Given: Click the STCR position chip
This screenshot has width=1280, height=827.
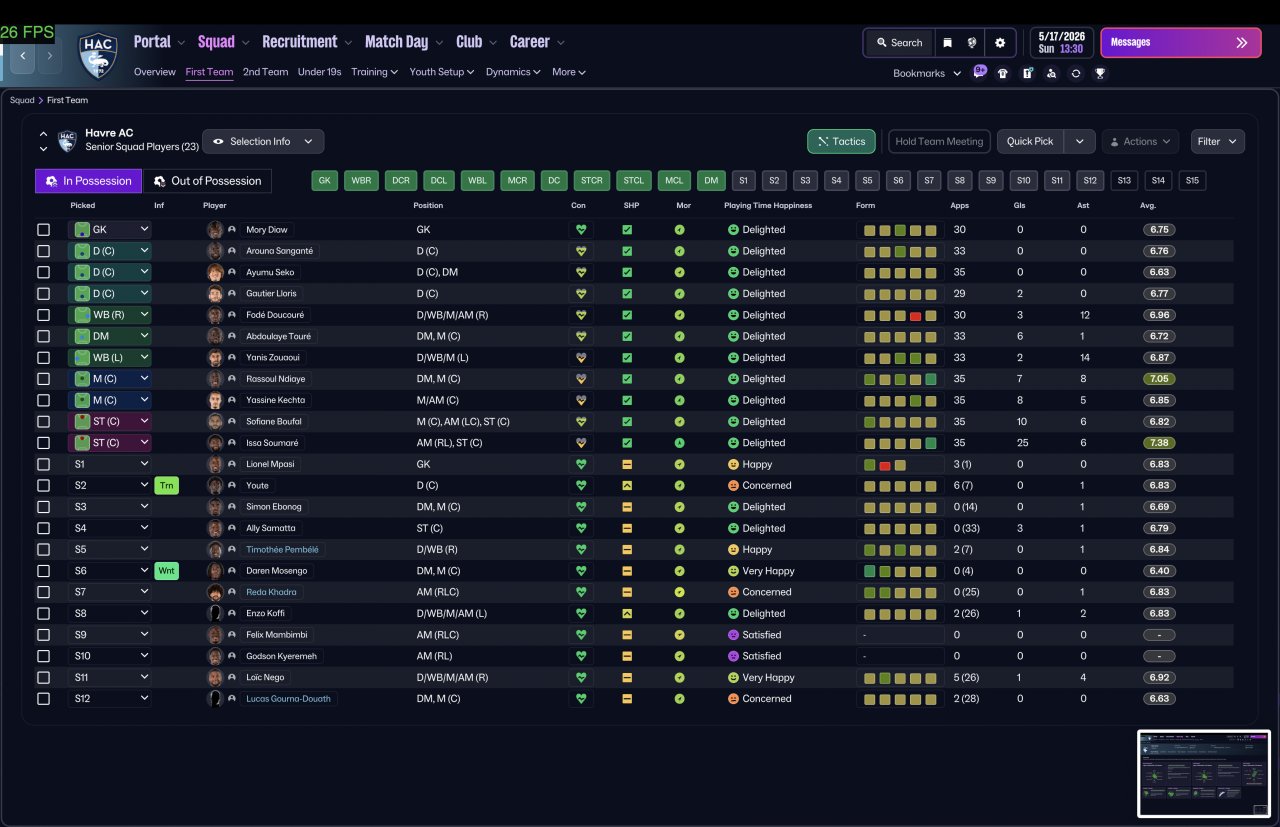Looking at the screenshot, I should coord(591,181).
